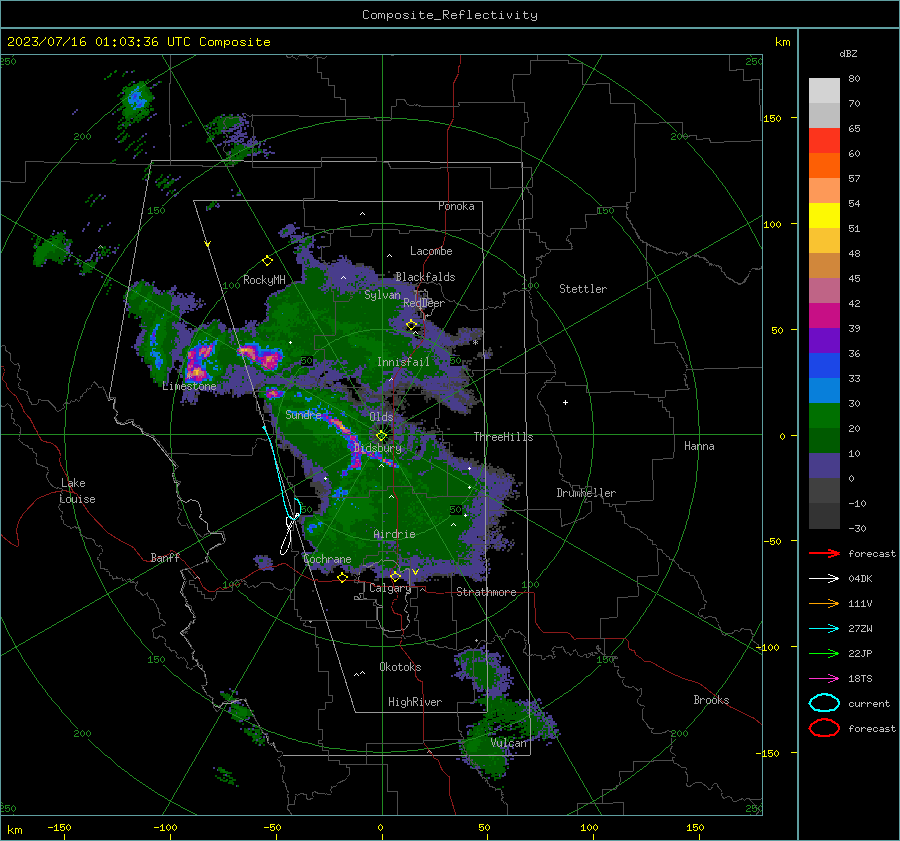
Task: Click the Sylvan label
Action: 382,295
